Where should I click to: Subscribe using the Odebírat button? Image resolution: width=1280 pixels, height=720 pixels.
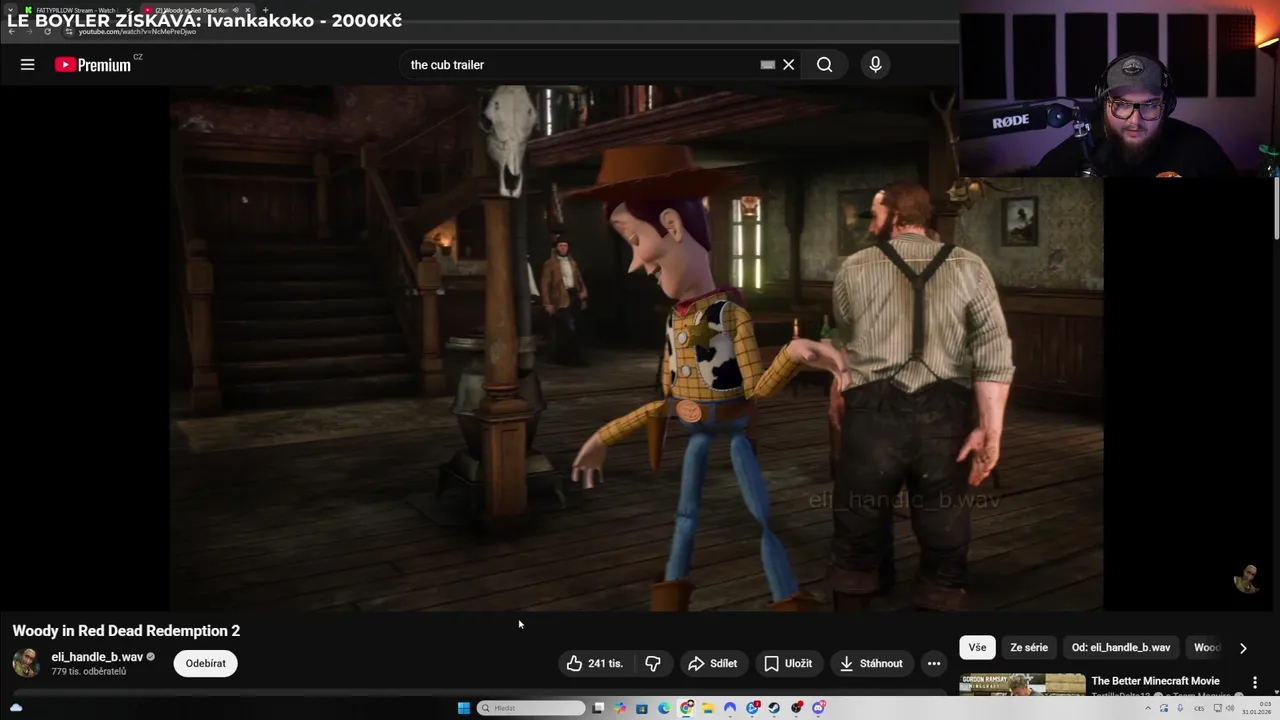(205, 663)
